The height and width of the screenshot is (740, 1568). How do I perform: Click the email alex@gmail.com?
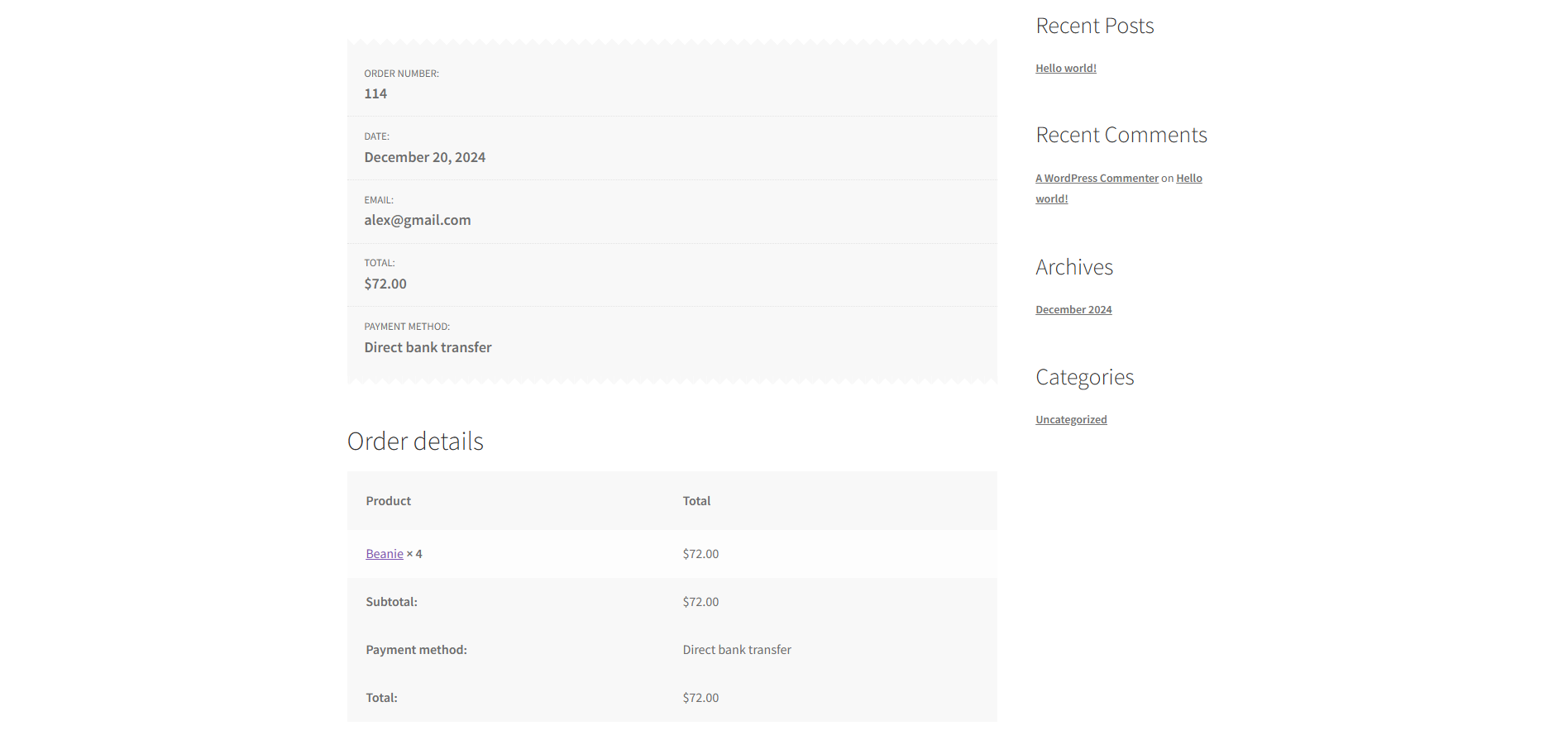click(418, 221)
